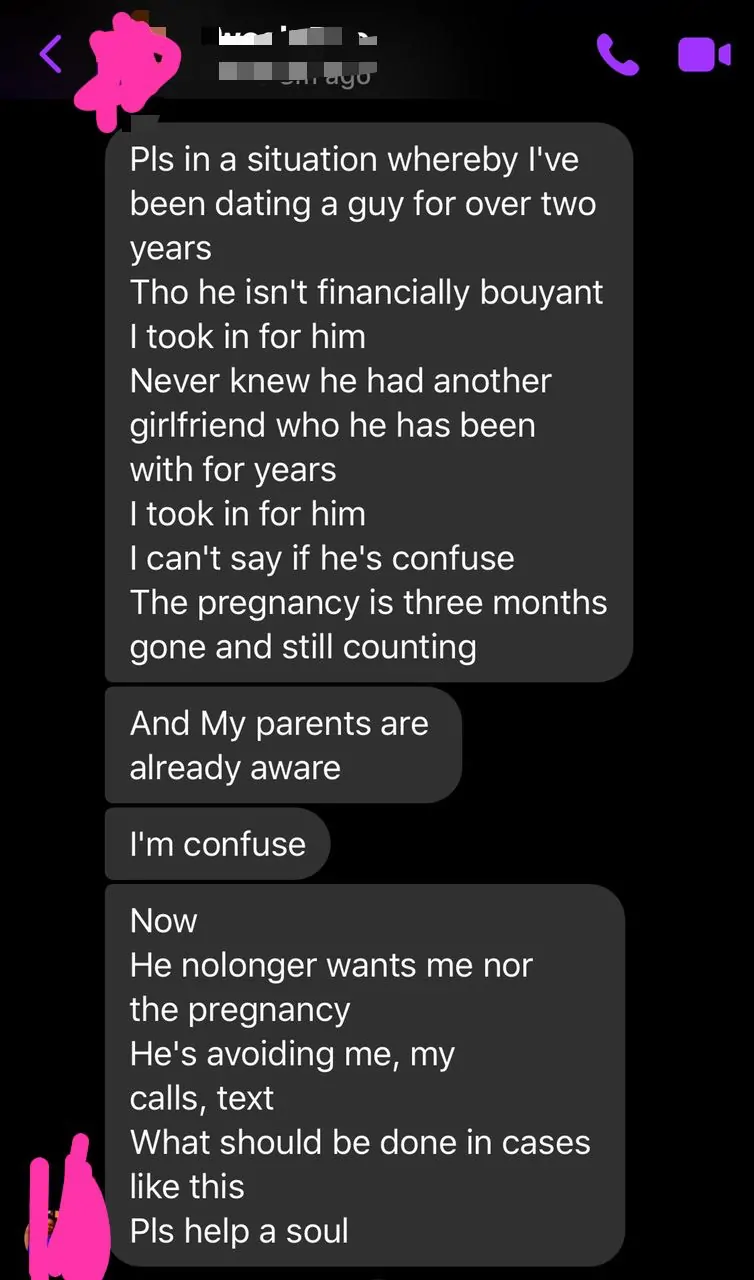Tap the back arrow to leave chat
Image resolution: width=754 pixels, height=1280 pixels.
click(51, 53)
